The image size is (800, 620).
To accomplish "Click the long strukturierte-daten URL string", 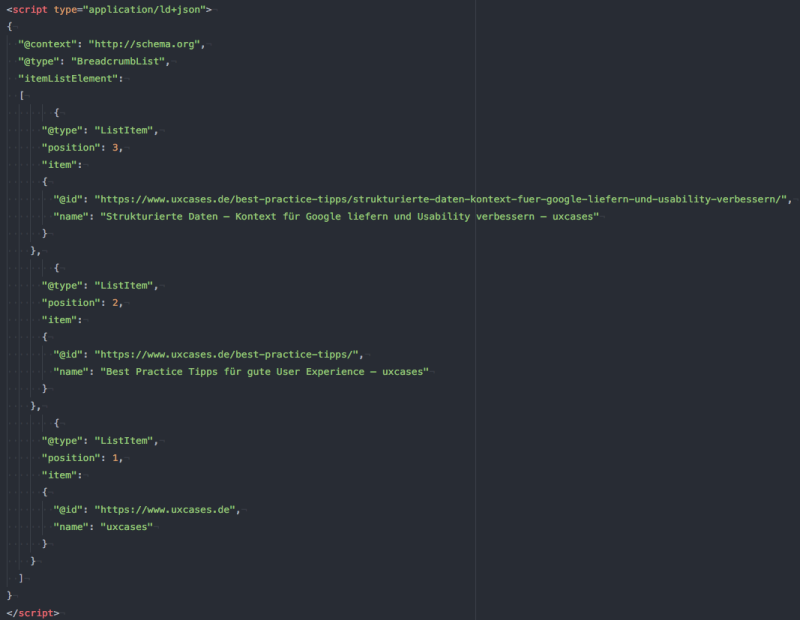I will [440, 199].
